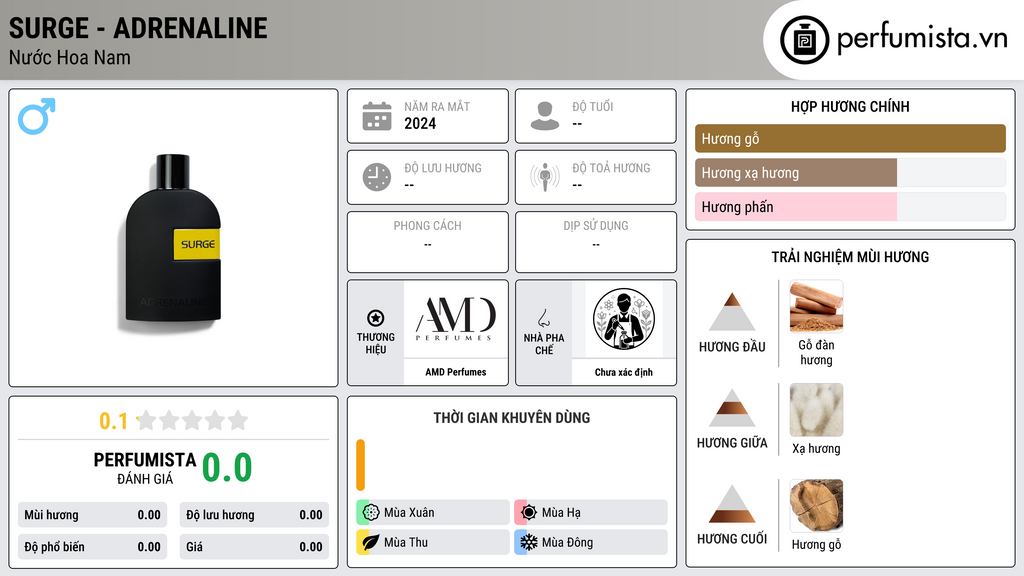Viewport: 1024px width, 576px height.
Task: Select the Hương gỗ note image
Action: pos(816,505)
